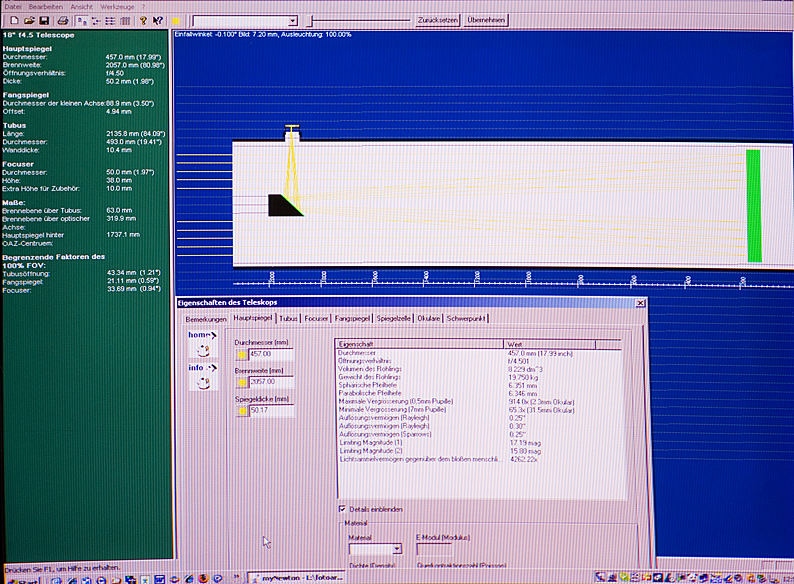Click the context help arrow icon
Screen dimensions: 794x584
[x=159, y=20]
